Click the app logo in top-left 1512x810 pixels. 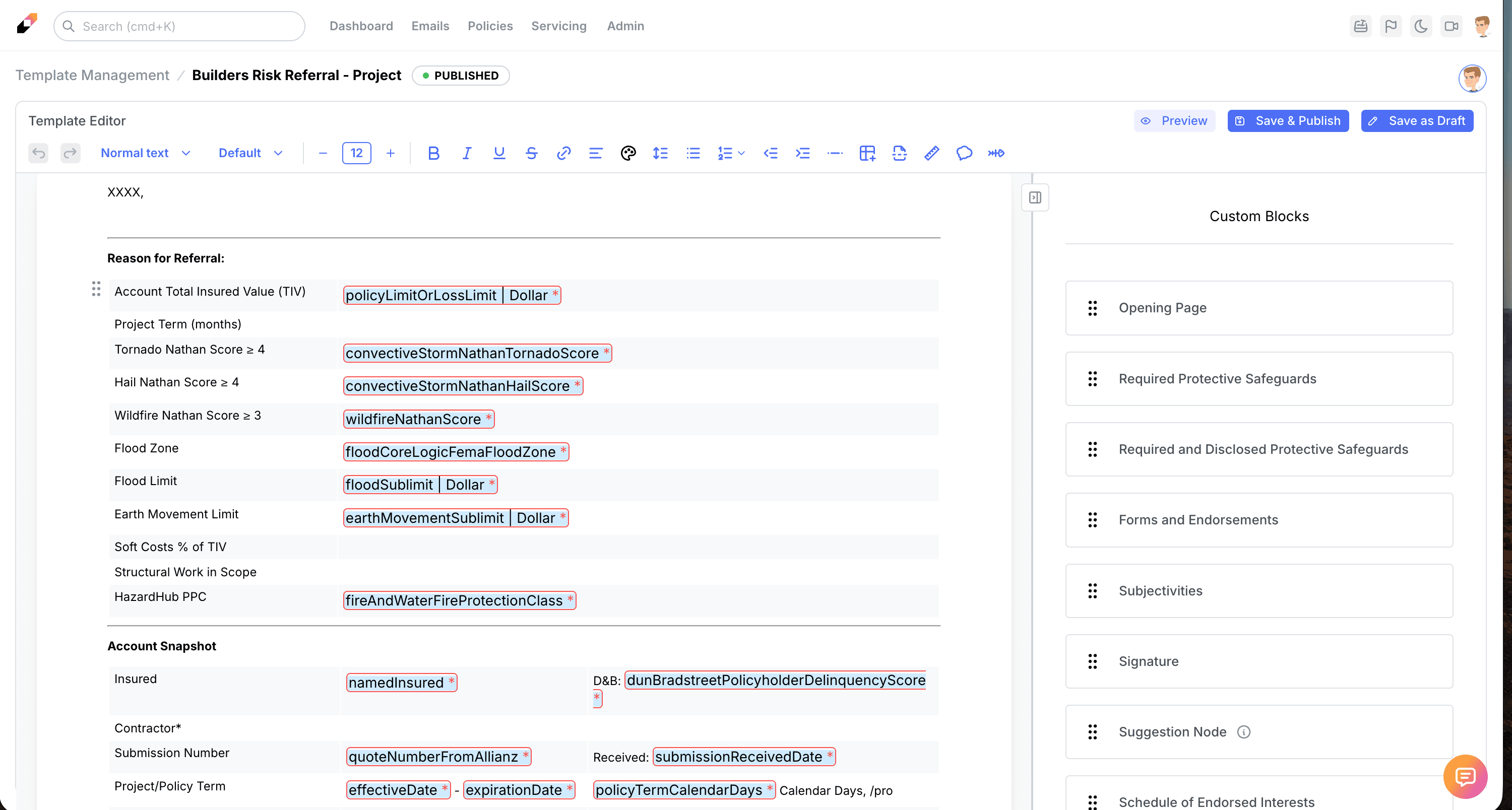click(27, 24)
